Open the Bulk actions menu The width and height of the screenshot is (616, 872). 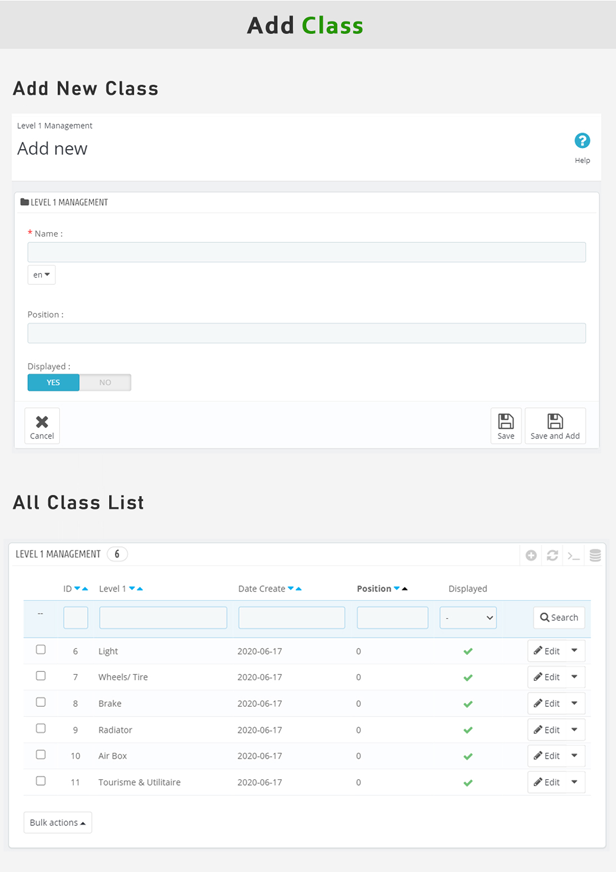[58, 822]
